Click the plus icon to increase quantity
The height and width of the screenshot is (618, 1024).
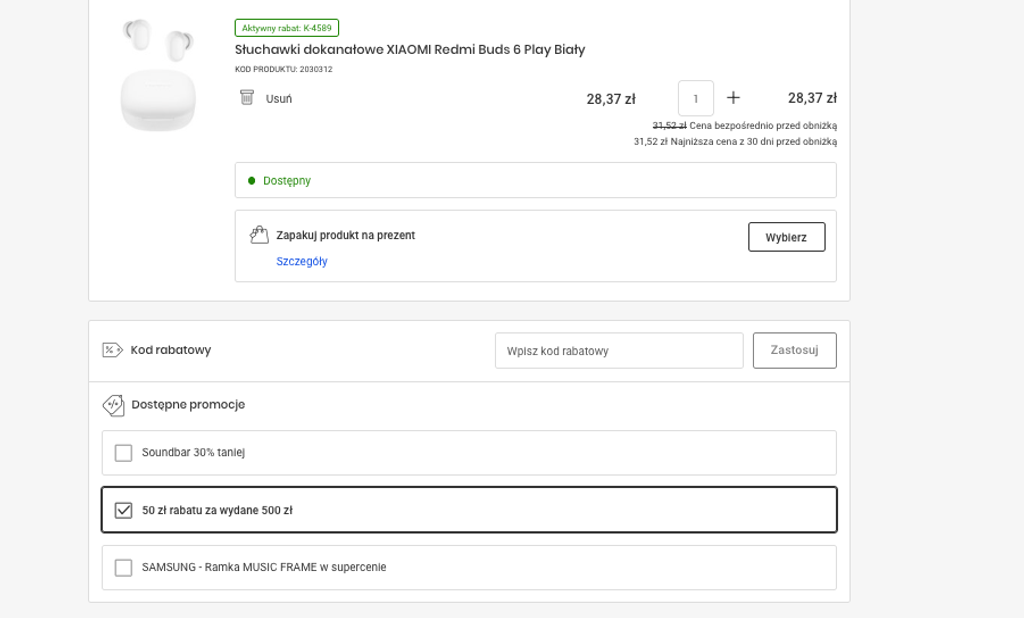click(733, 97)
